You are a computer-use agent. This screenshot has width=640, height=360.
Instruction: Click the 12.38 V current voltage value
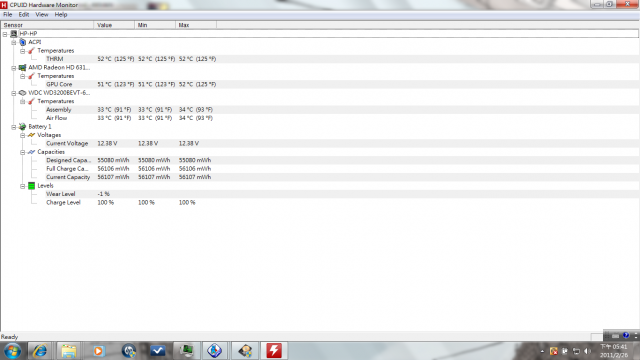[107, 144]
